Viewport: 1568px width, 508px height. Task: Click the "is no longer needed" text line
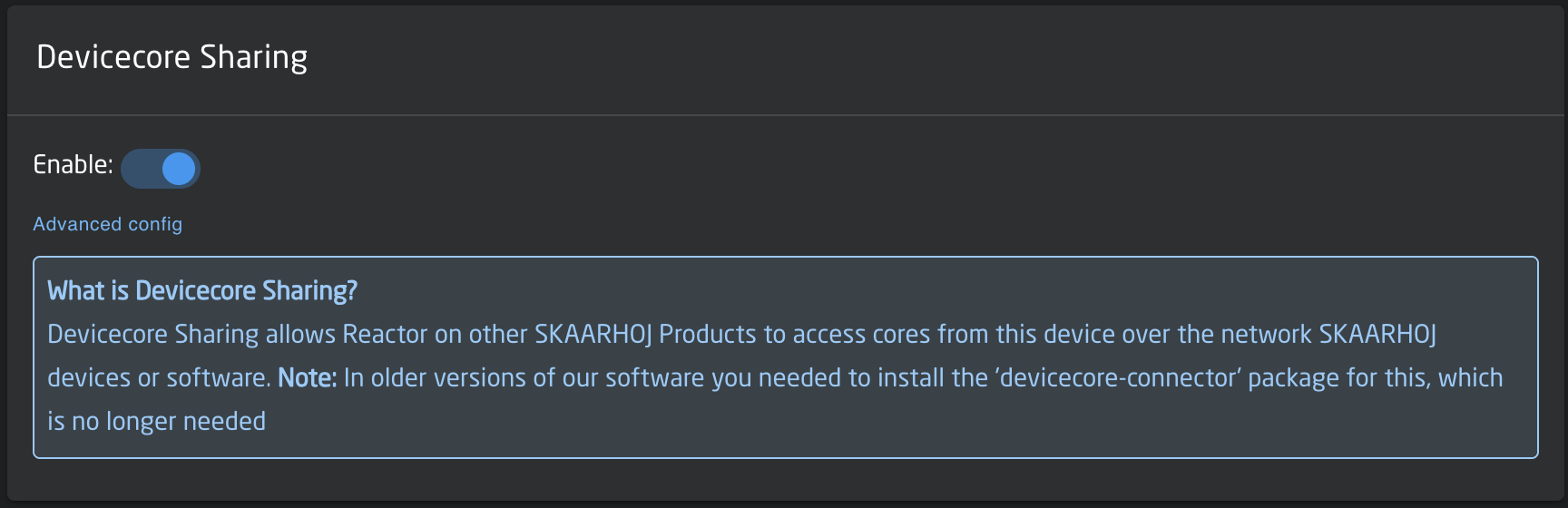click(x=156, y=422)
